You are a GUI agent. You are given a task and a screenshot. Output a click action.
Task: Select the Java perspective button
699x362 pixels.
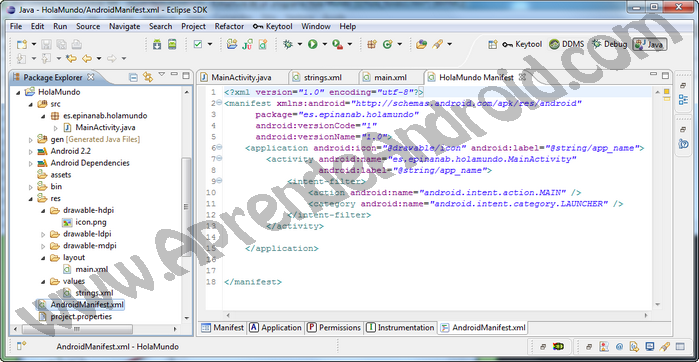[650, 44]
